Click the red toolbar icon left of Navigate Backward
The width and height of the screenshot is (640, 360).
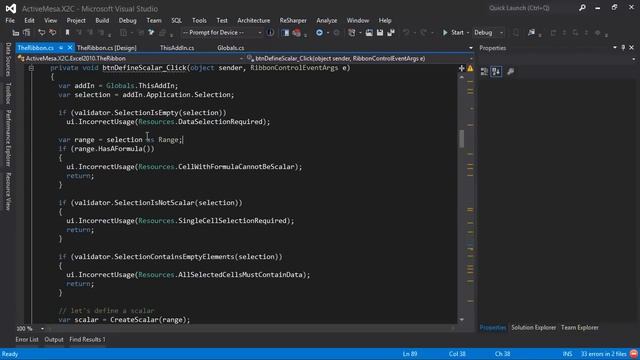297,33
